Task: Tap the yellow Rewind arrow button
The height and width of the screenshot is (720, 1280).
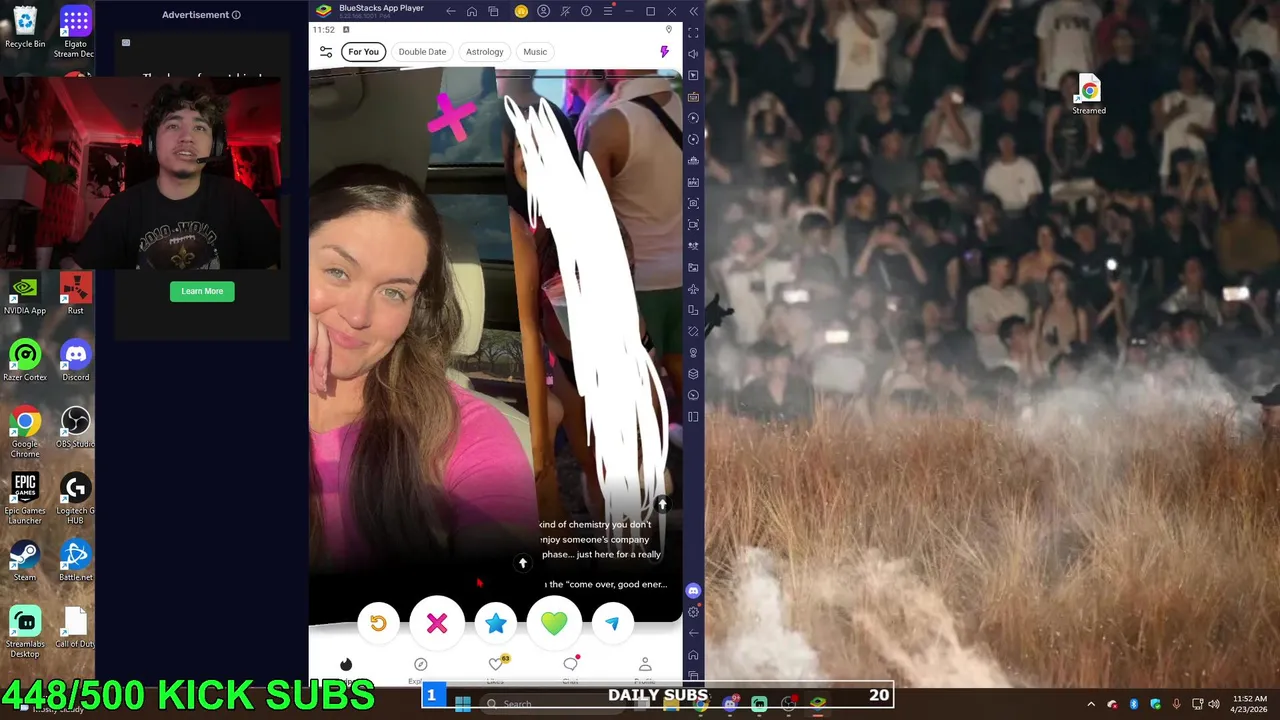Action: (x=378, y=623)
